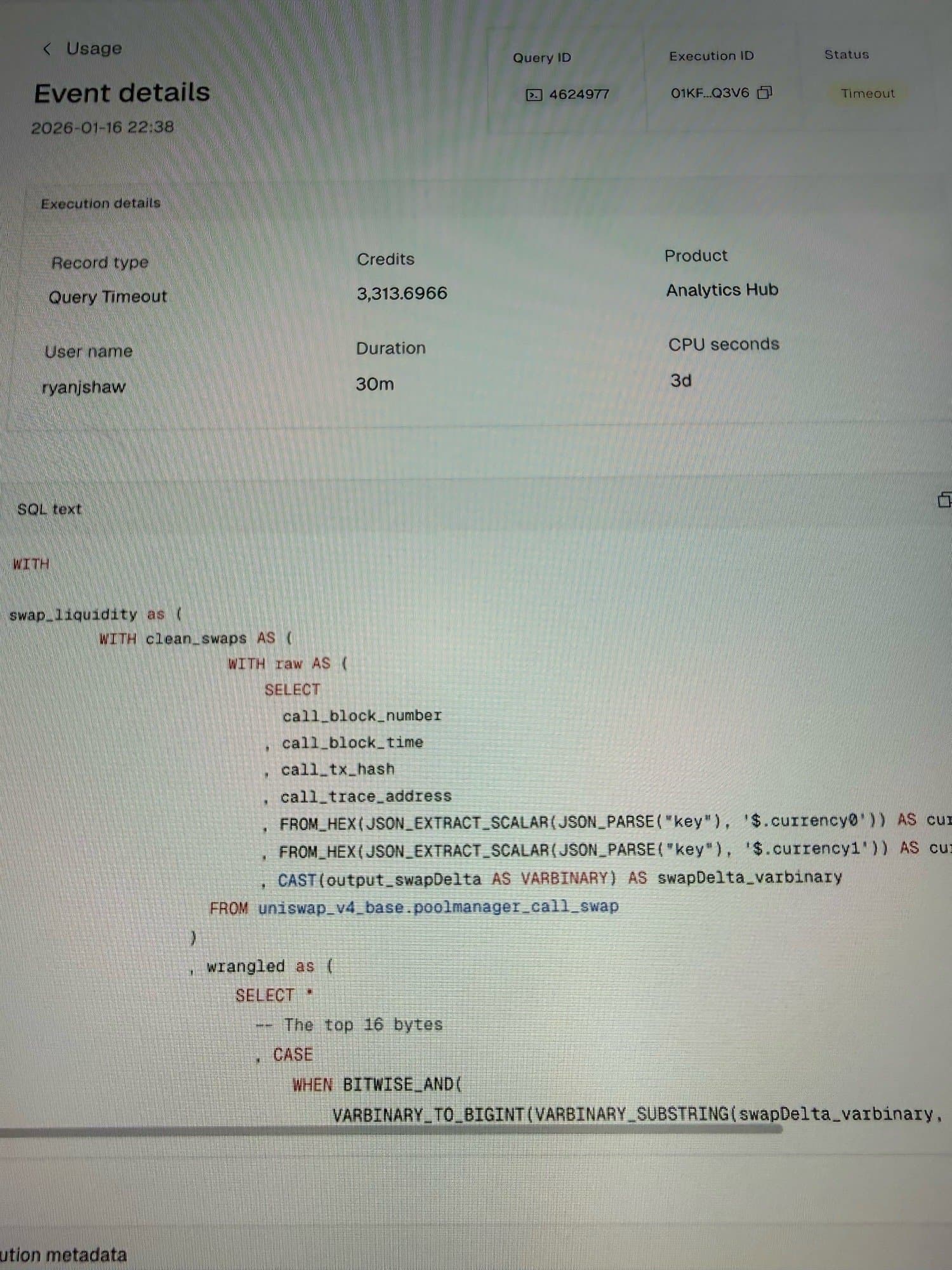The width and height of the screenshot is (952, 1270).
Task: Click the query terminal icon next to 4624977
Action: 534,95
